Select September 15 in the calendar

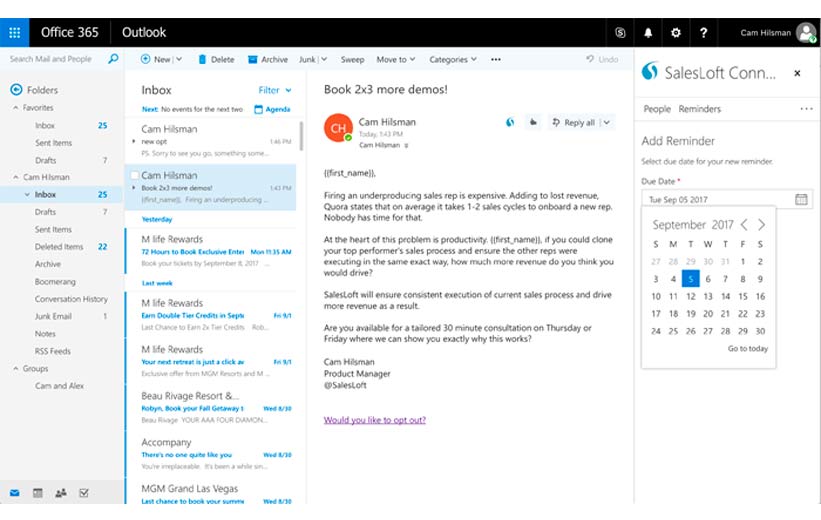(742, 296)
